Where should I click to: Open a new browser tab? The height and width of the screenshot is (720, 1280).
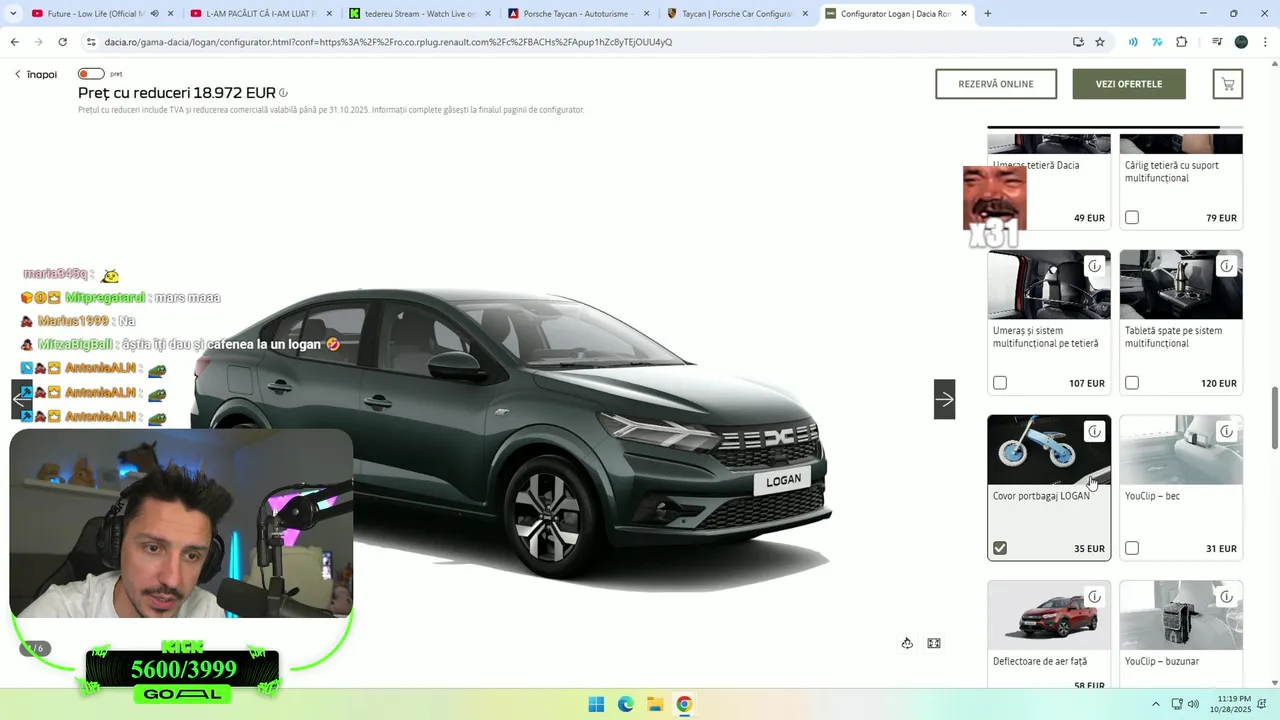tap(988, 14)
